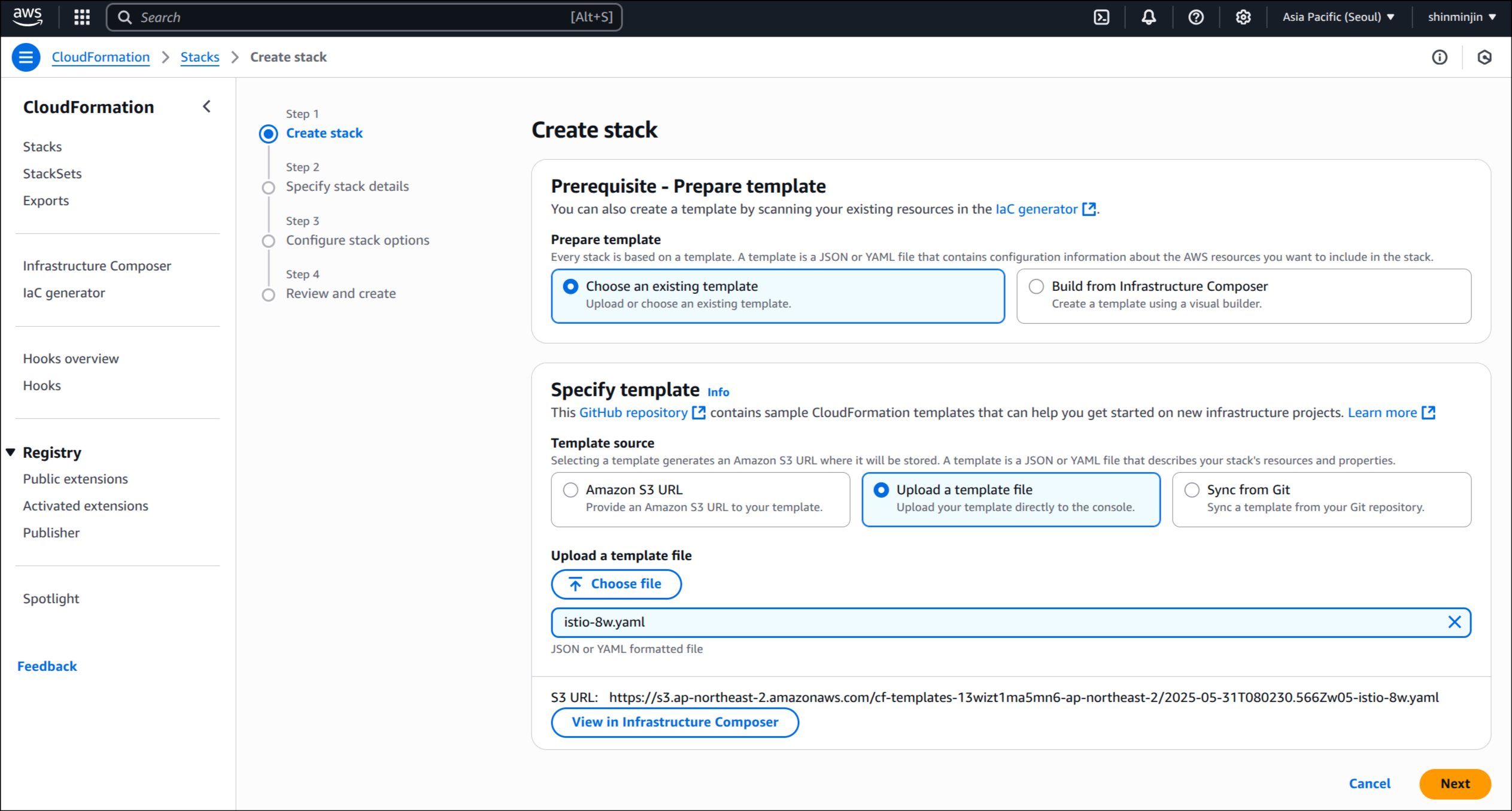Viewport: 1512px width, 811px height.
Task: Open notifications bell icon
Action: (x=1148, y=17)
